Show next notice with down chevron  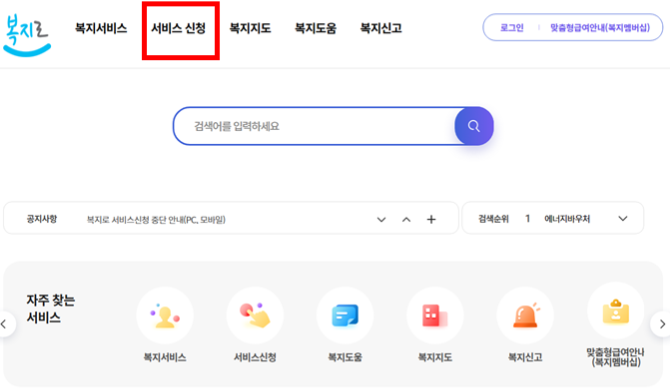(x=381, y=220)
